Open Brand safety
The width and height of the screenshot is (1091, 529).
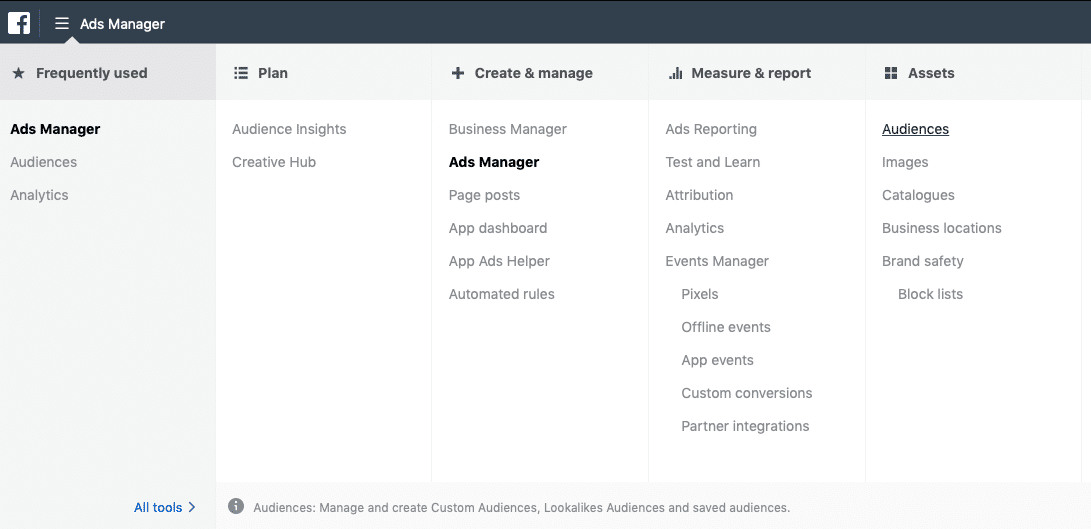pos(923,261)
